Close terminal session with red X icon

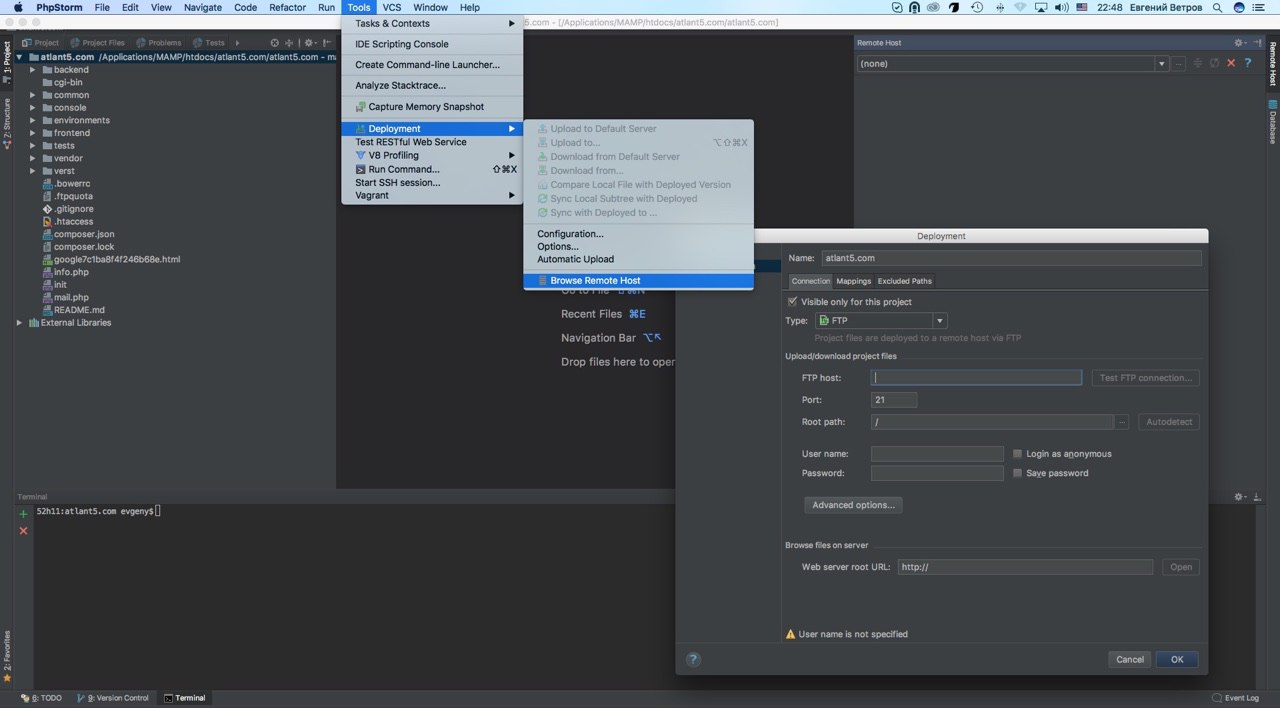point(24,531)
